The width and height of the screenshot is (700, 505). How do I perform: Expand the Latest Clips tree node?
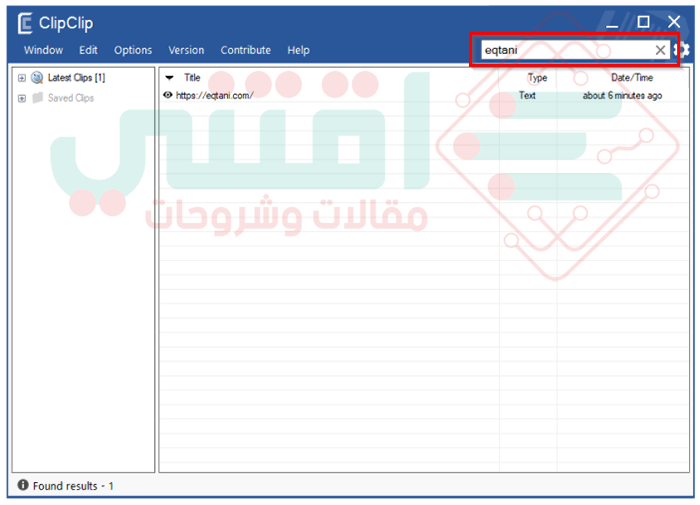21,78
